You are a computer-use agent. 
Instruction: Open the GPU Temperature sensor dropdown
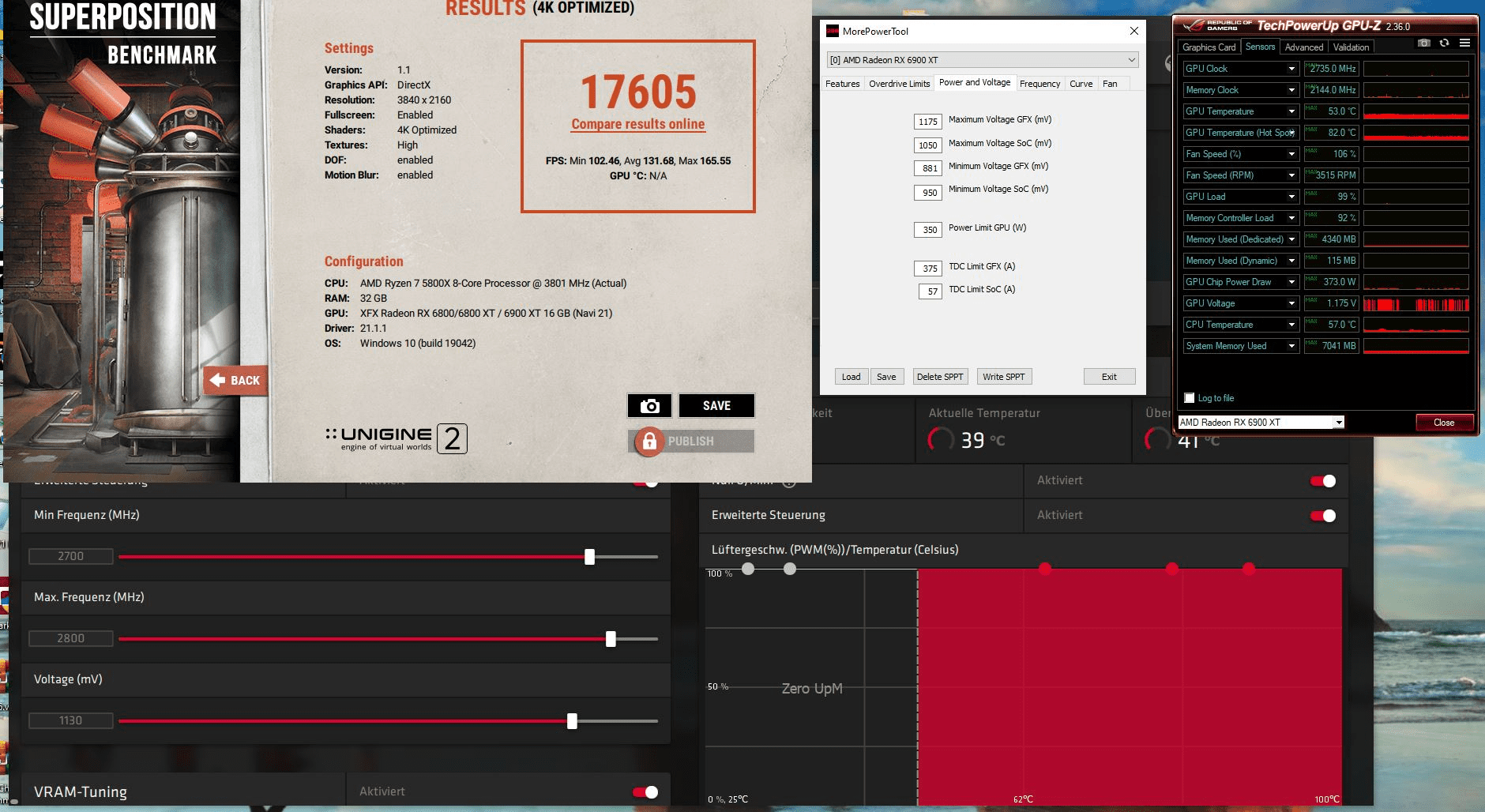[x=1291, y=111]
